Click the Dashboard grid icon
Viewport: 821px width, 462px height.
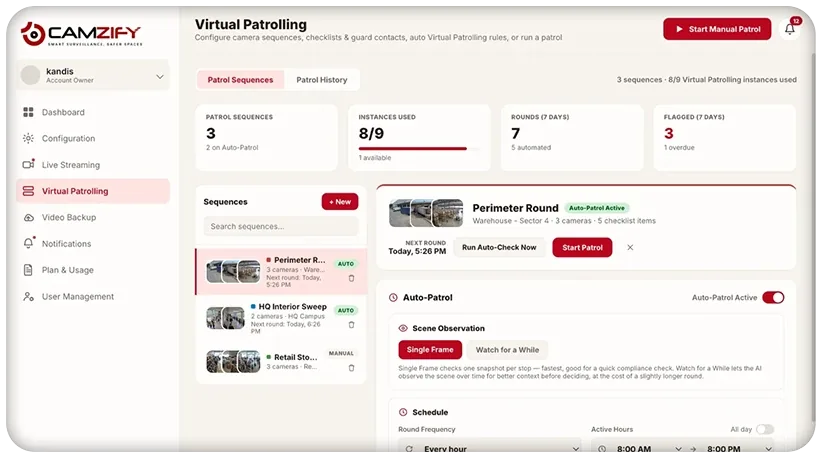(x=28, y=112)
